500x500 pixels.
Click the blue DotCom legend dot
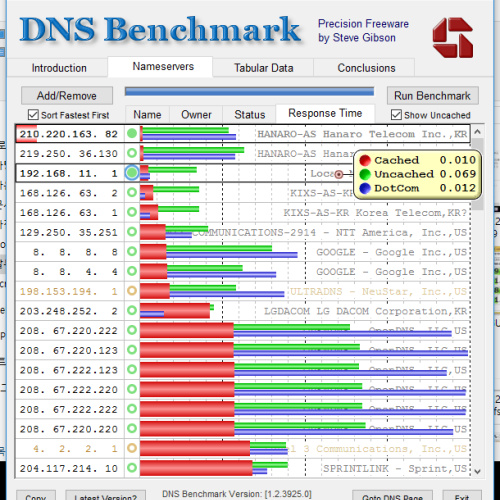tap(365, 188)
